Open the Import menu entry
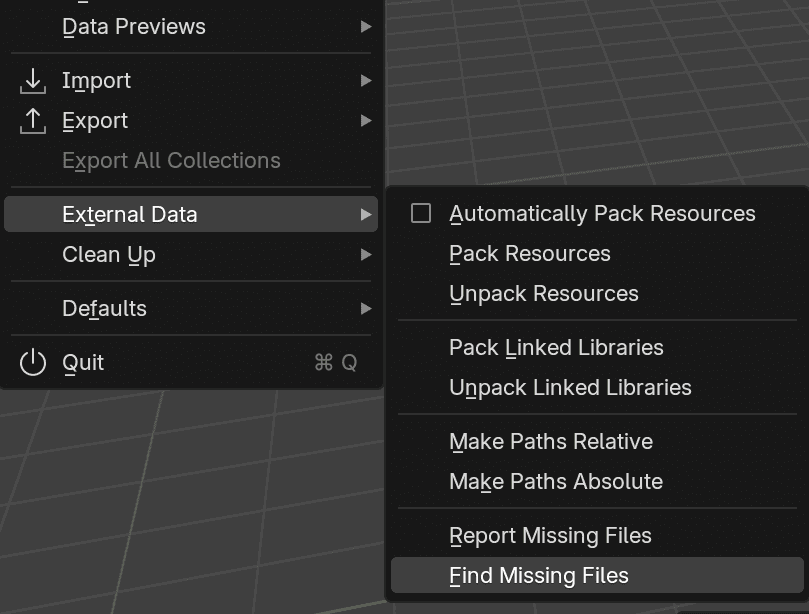Image resolution: width=809 pixels, height=614 pixels. pos(191,80)
